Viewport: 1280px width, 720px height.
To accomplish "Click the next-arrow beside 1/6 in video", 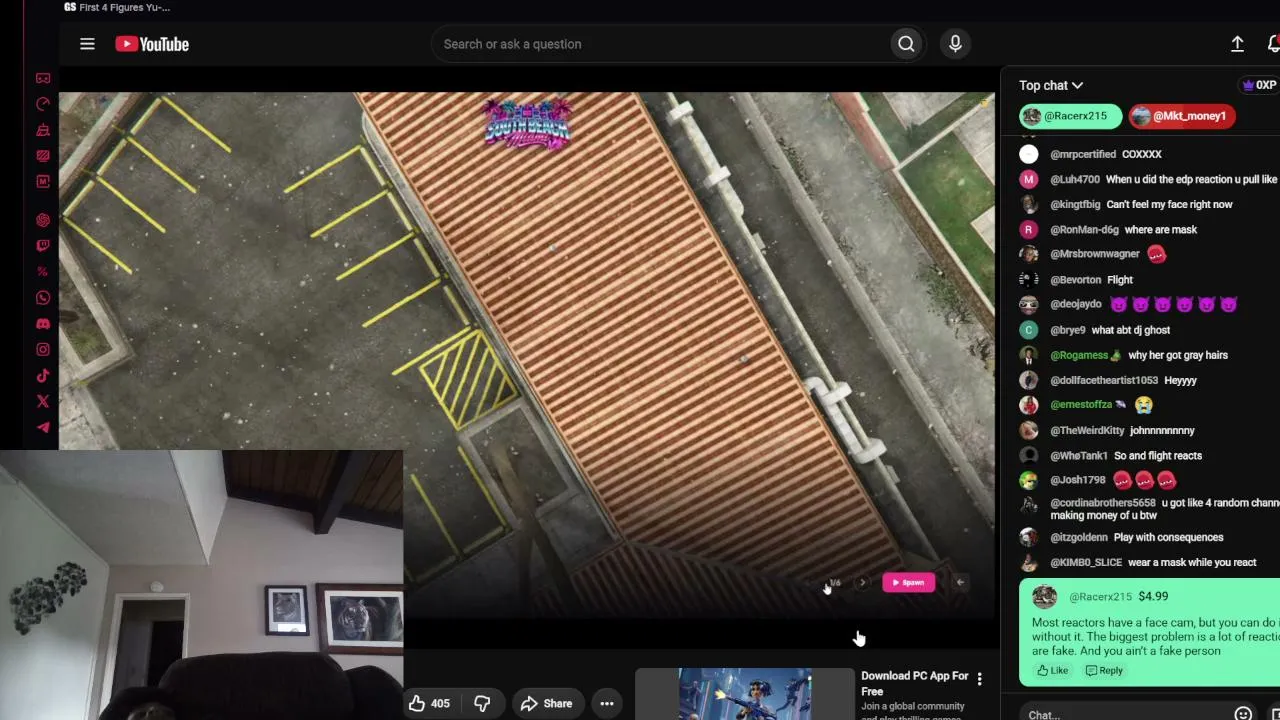I will tap(863, 583).
